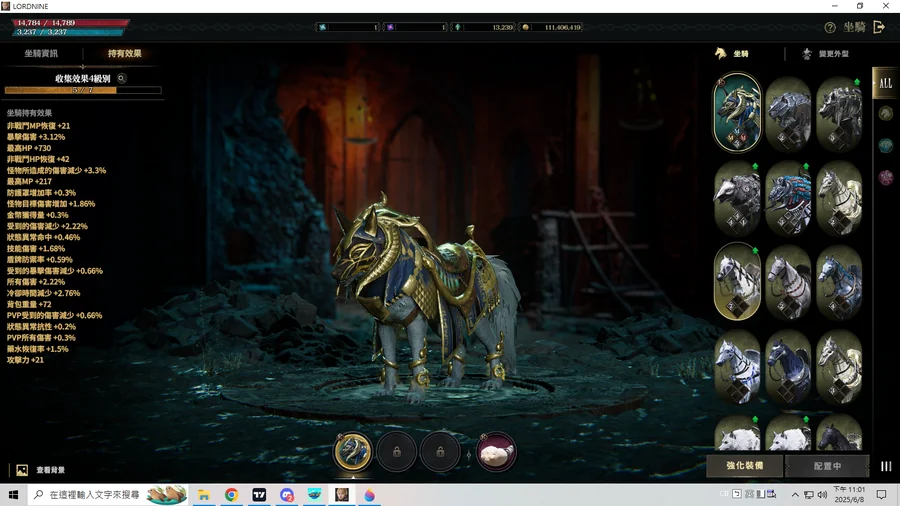Click the red HP bar 14,784
Viewport: 900px width, 506px height.
pyautogui.click(x=70, y=23)
